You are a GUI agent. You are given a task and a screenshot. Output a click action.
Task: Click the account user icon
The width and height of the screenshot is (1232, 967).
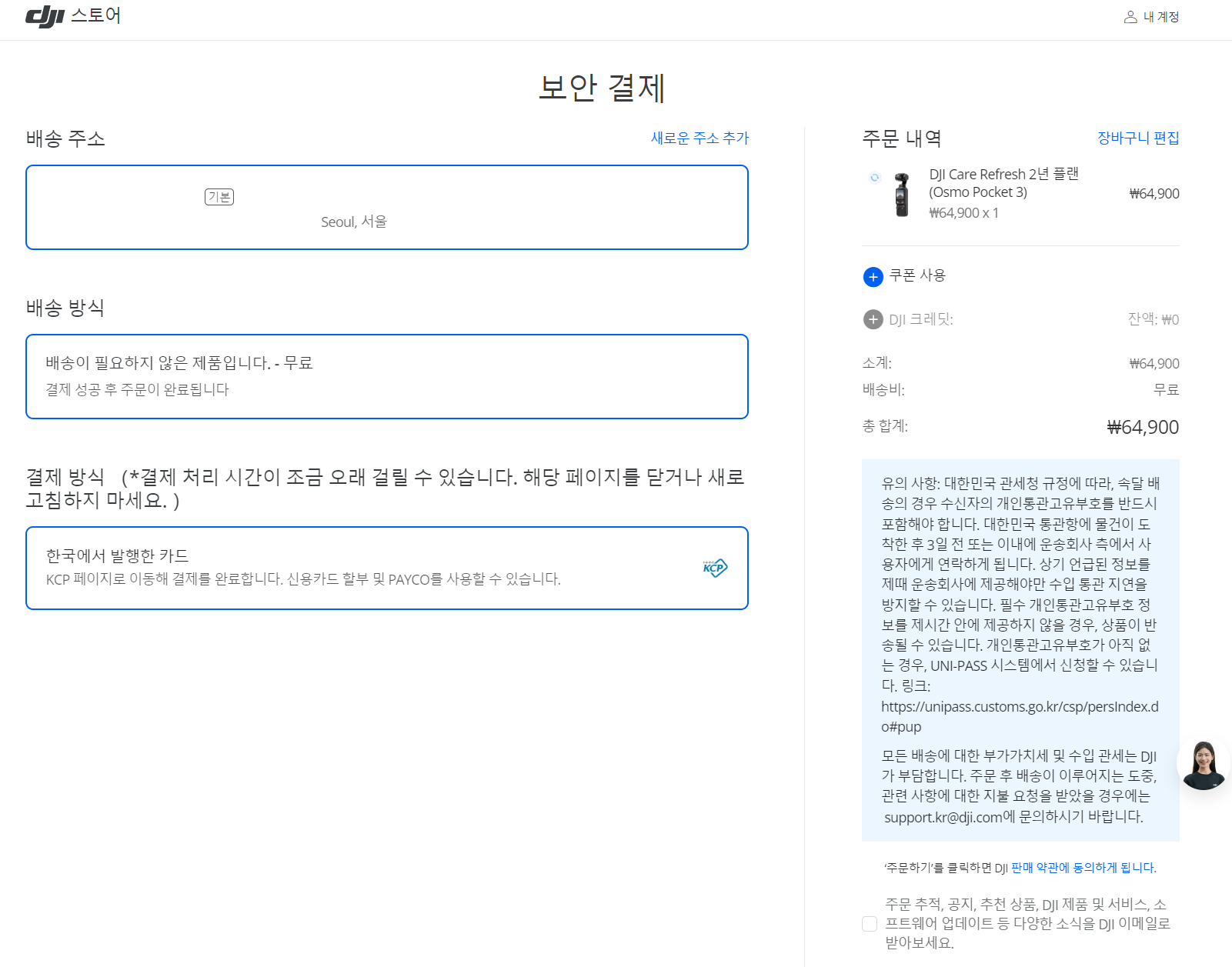(x=1130, y=17)
